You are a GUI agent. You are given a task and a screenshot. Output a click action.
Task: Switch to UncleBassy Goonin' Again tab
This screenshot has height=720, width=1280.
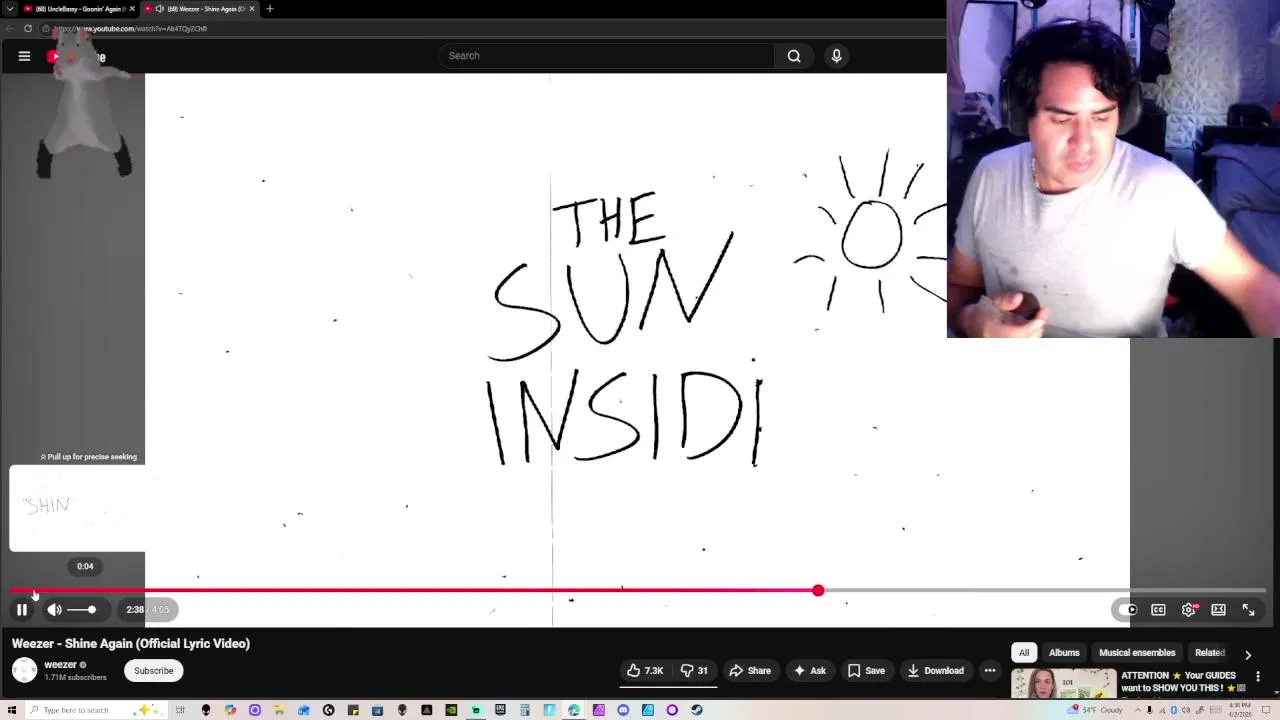(78, 9)
